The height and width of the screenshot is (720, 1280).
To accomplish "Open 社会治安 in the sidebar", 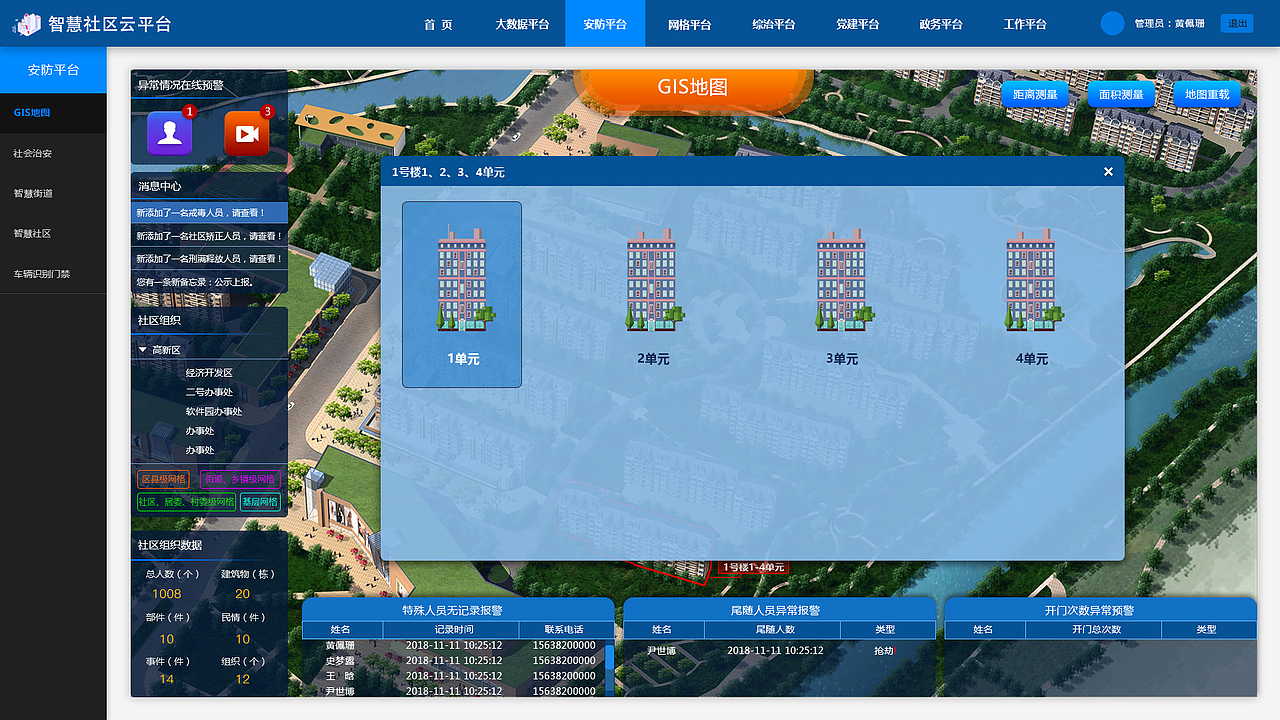I will point(53,153).
